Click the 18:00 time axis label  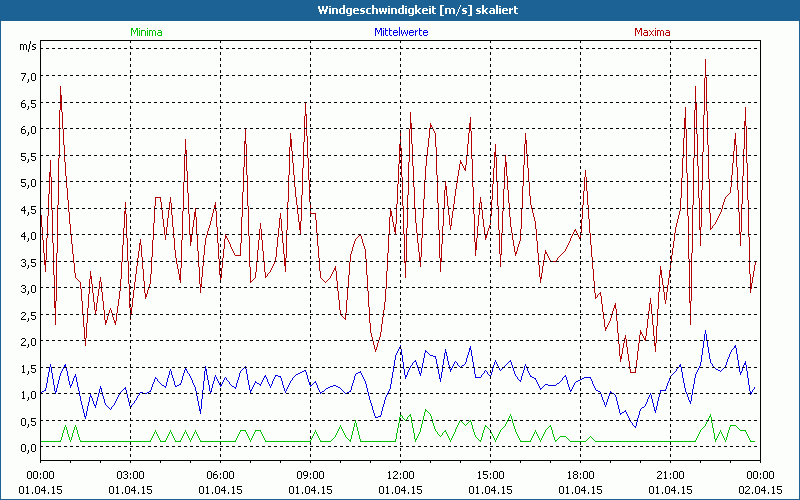[580, 475]
